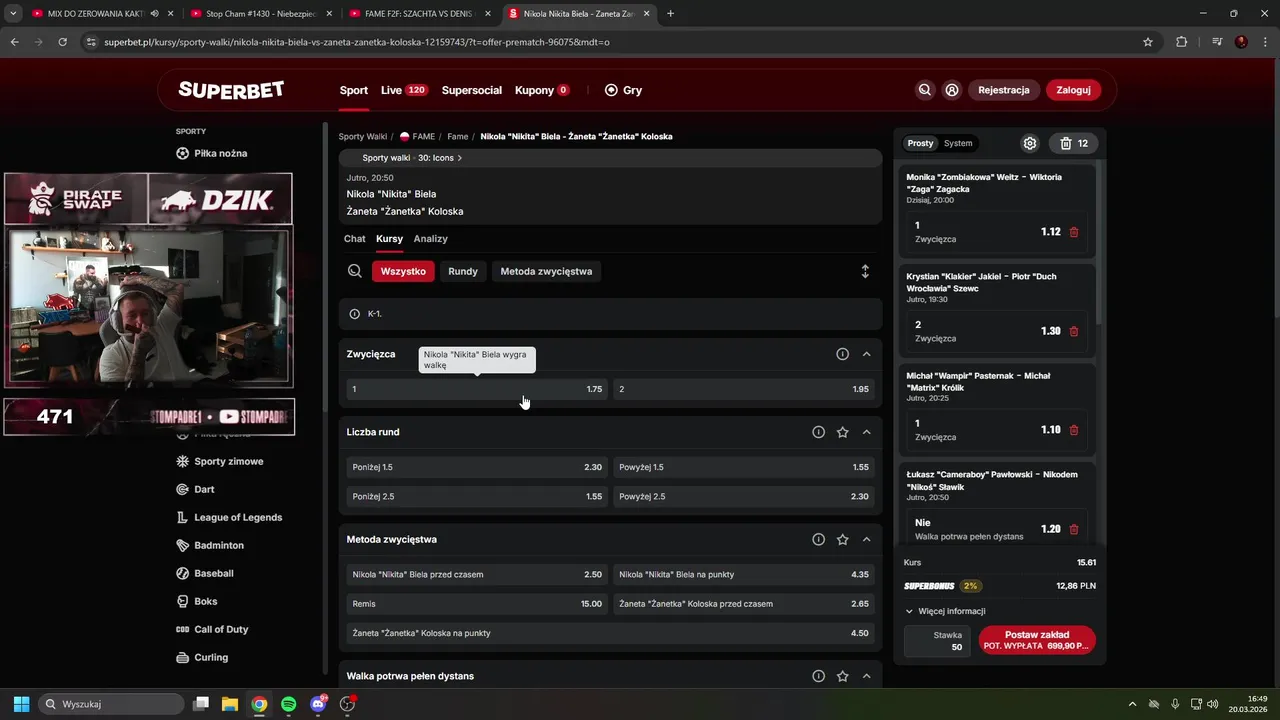Edit the Stawka stake field
The width and height of the screenshot is (1280, 720).
[937, 641]
